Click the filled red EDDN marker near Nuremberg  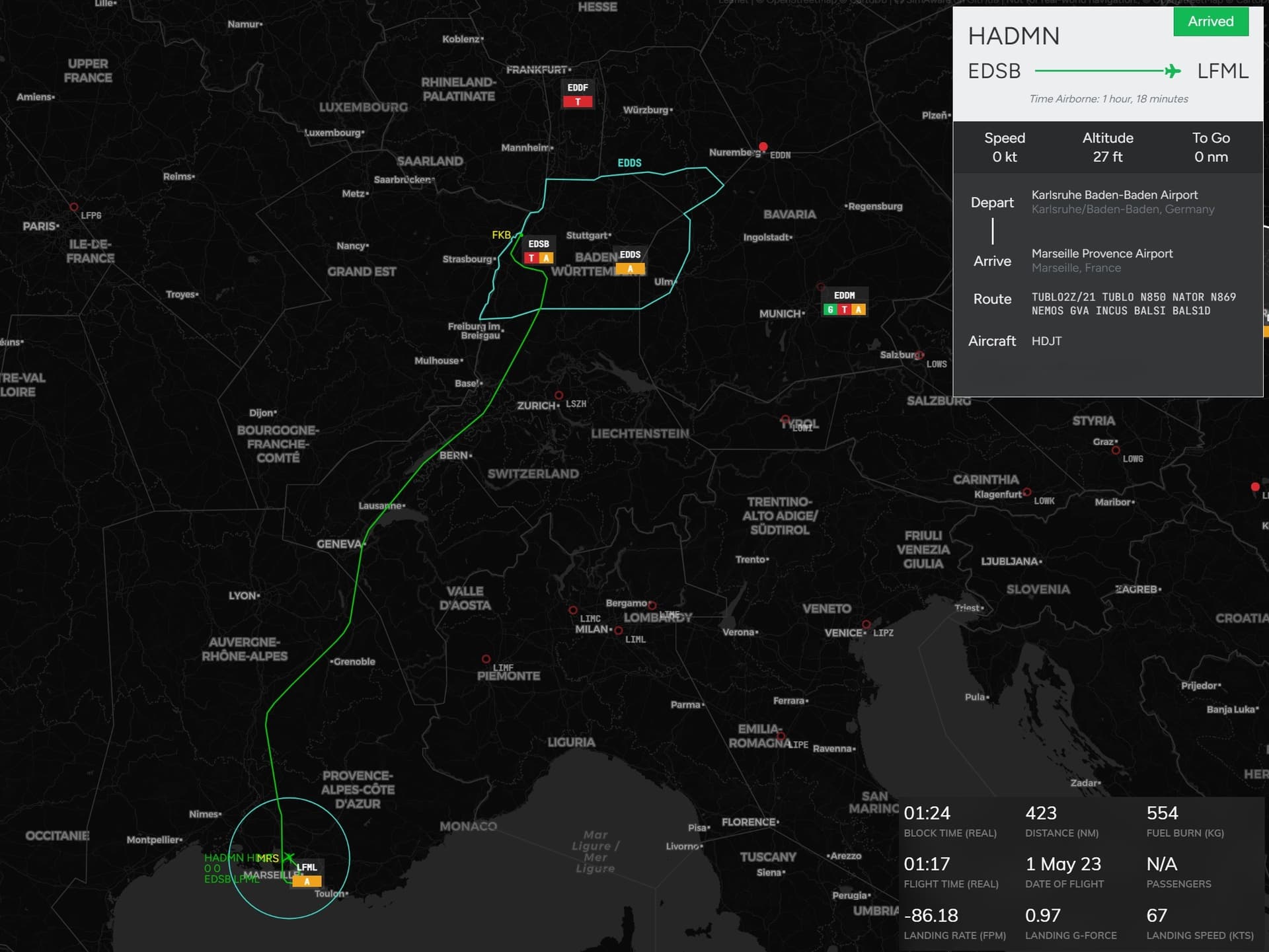(763, 146)
